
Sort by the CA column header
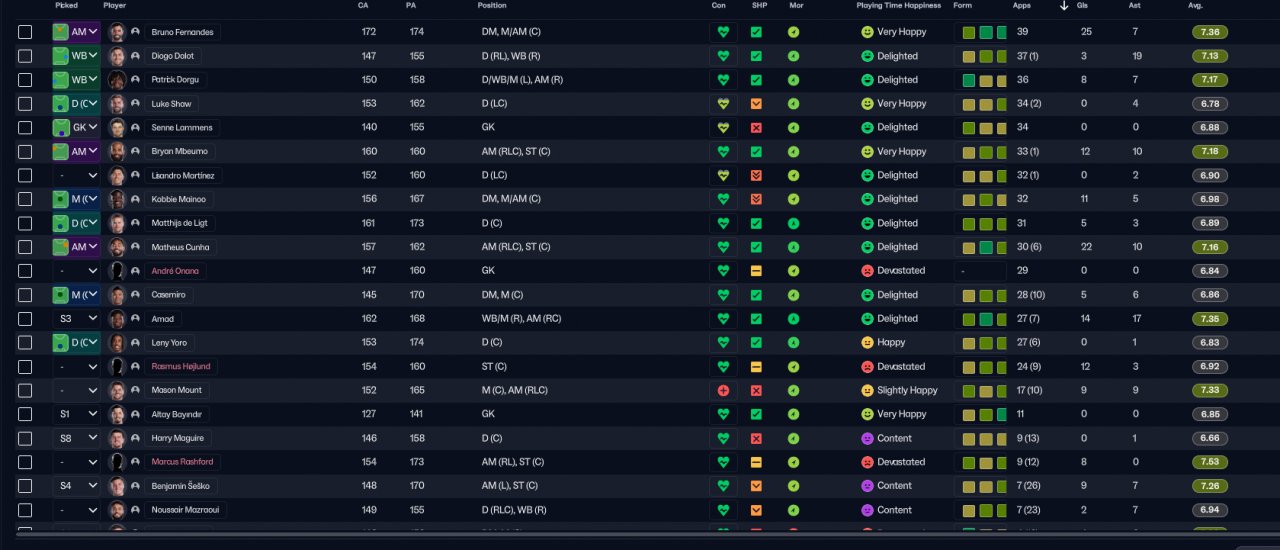point(362,6)
